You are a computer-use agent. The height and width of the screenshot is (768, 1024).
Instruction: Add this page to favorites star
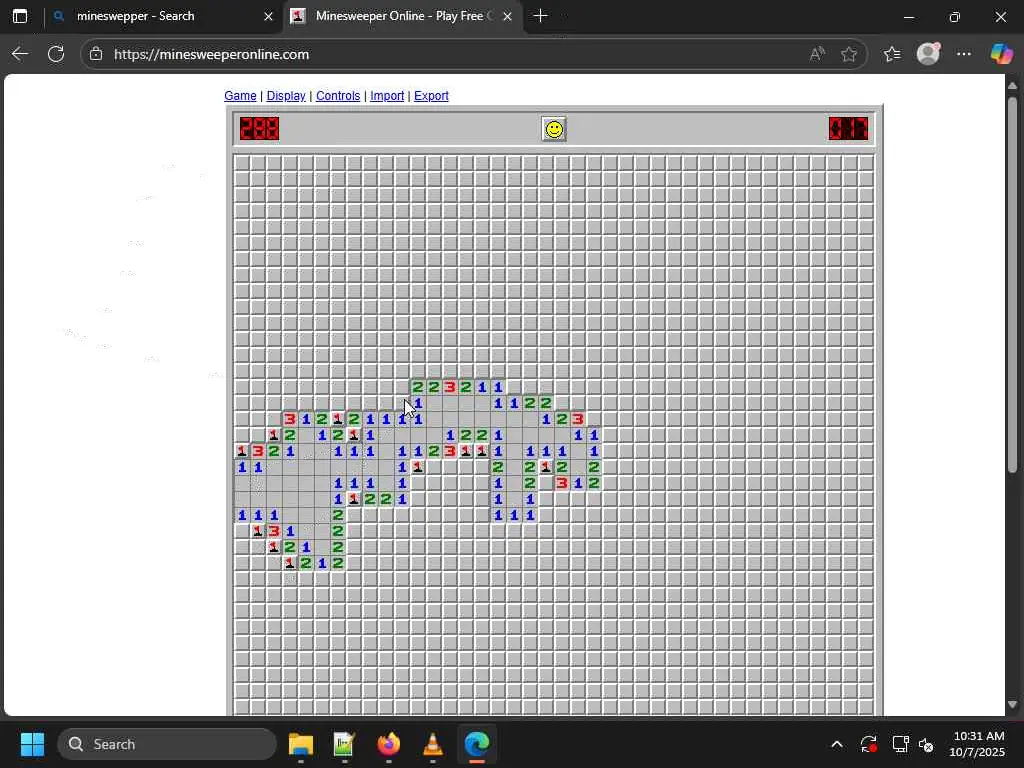tap(849, 54)
